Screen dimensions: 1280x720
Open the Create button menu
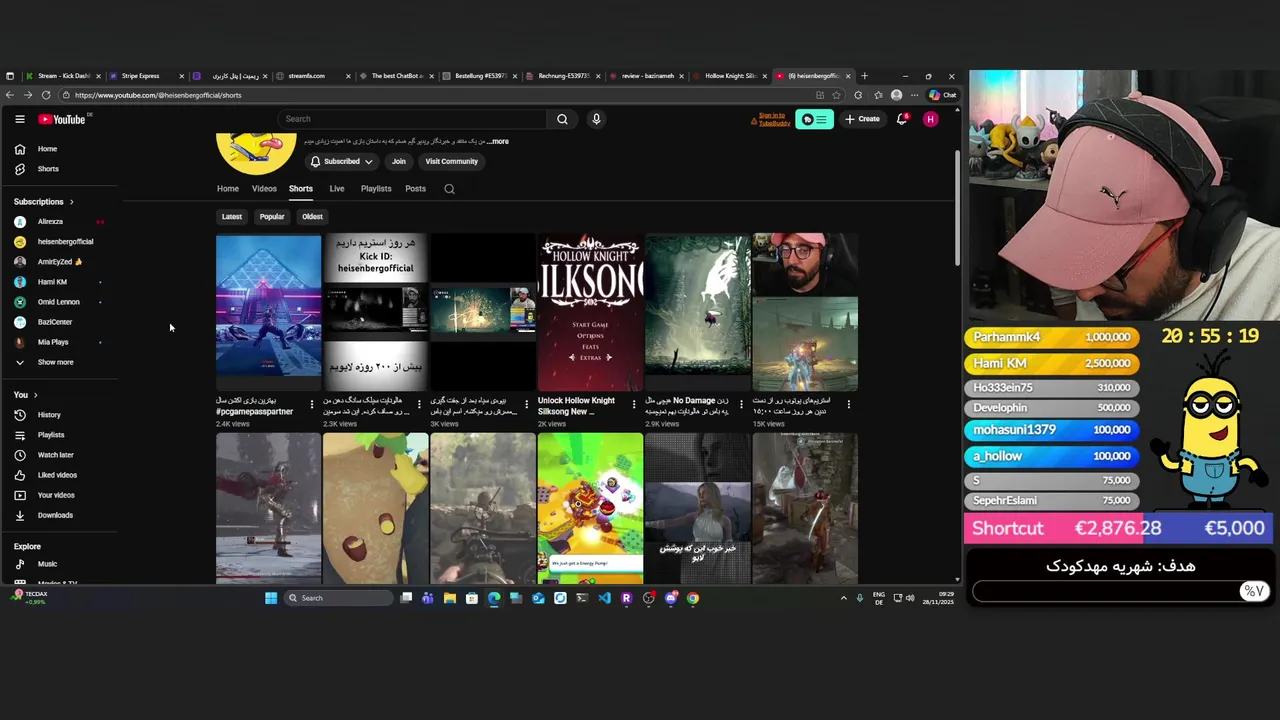862,119
